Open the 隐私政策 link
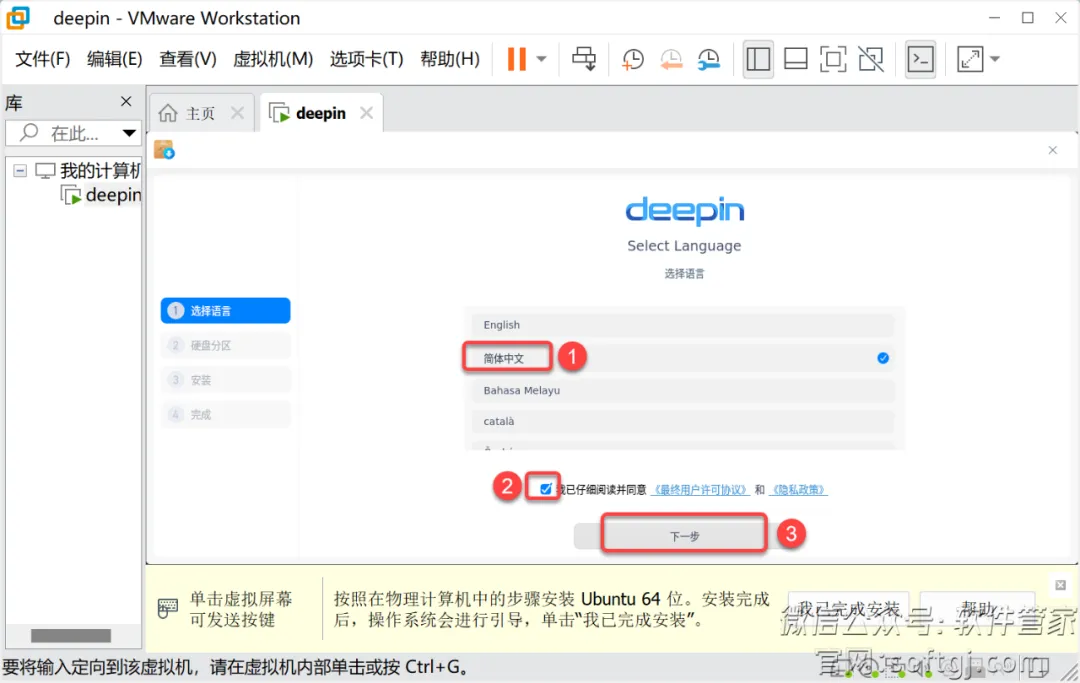This screenshot has width=1080, height=683. (798, 490)
